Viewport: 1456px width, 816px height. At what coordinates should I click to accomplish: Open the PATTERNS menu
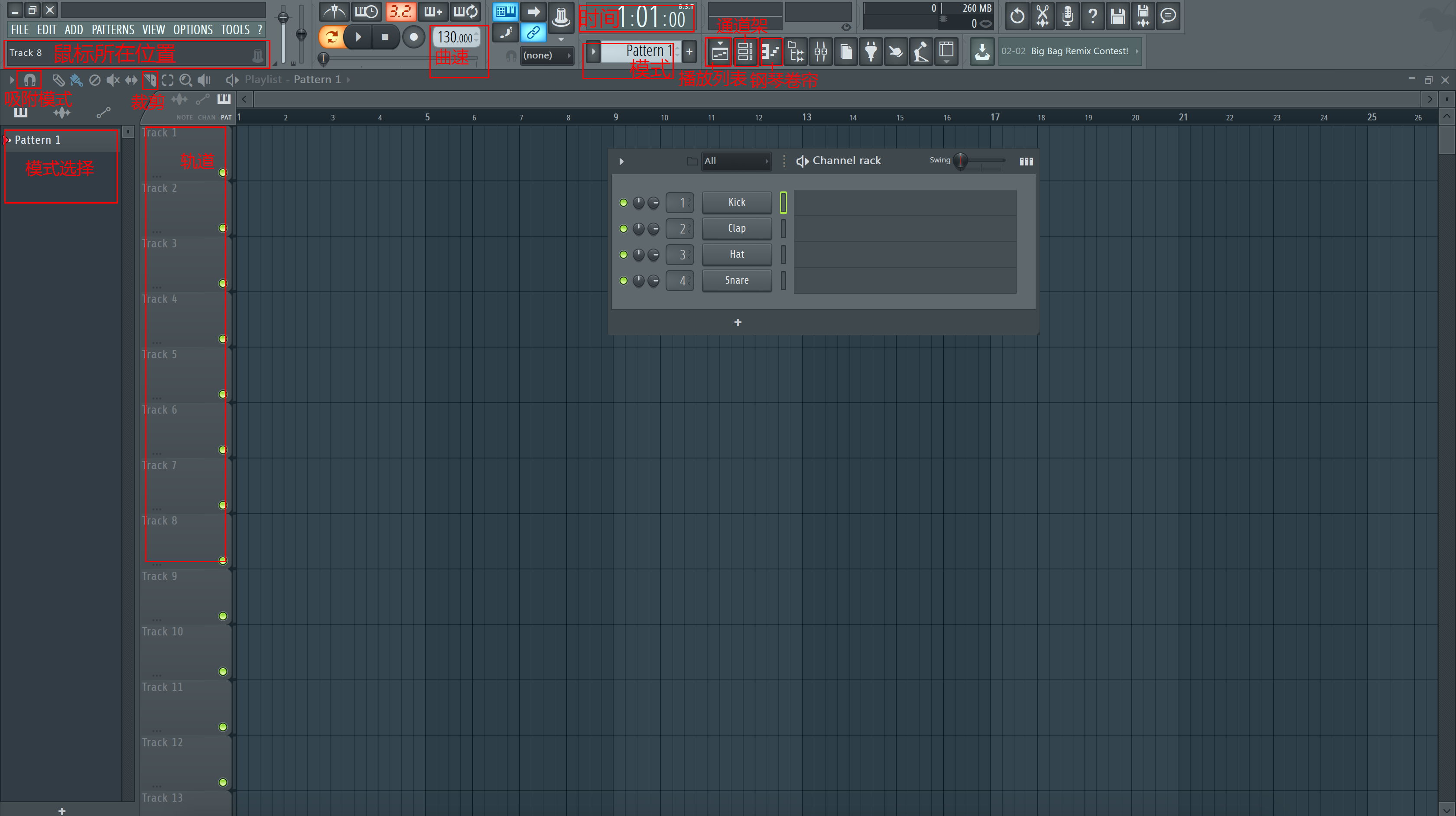tap(113, 30)
